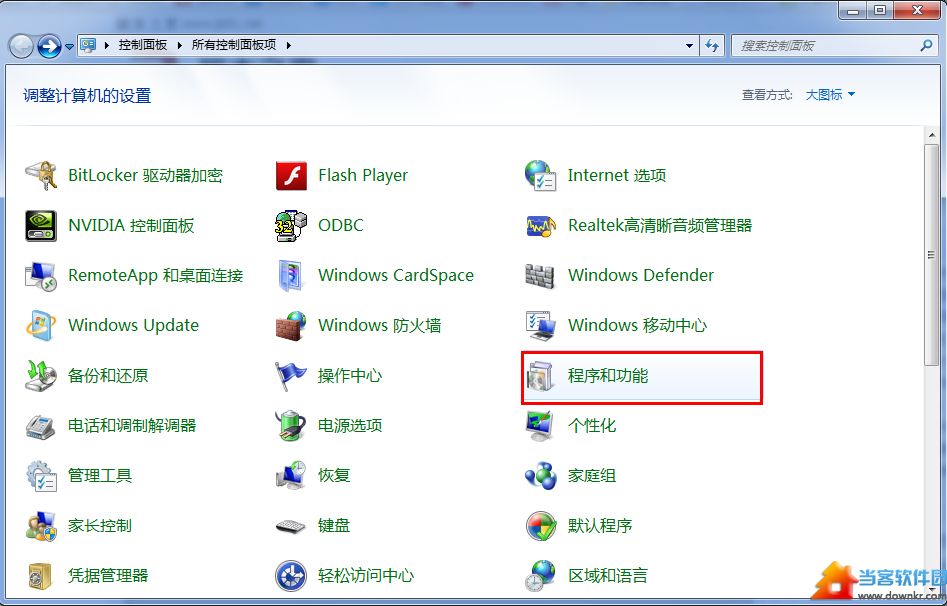Open the Flash Player red icon
The image size is (947, 606).
[x=291, y=175]
